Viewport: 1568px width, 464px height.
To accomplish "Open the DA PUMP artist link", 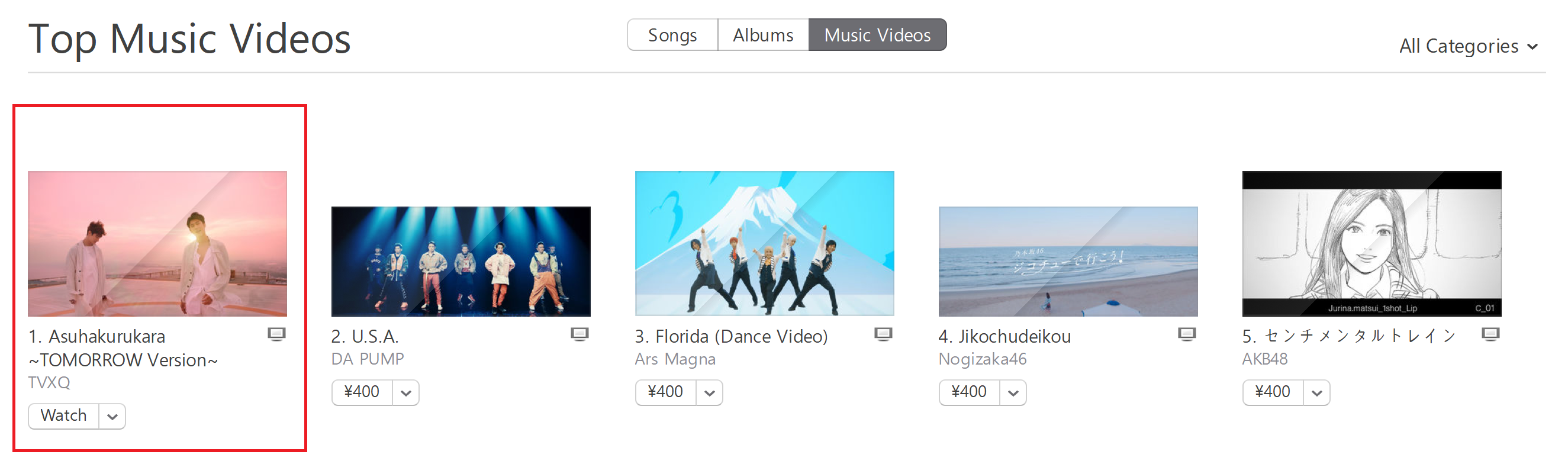I will click(368, 359).
